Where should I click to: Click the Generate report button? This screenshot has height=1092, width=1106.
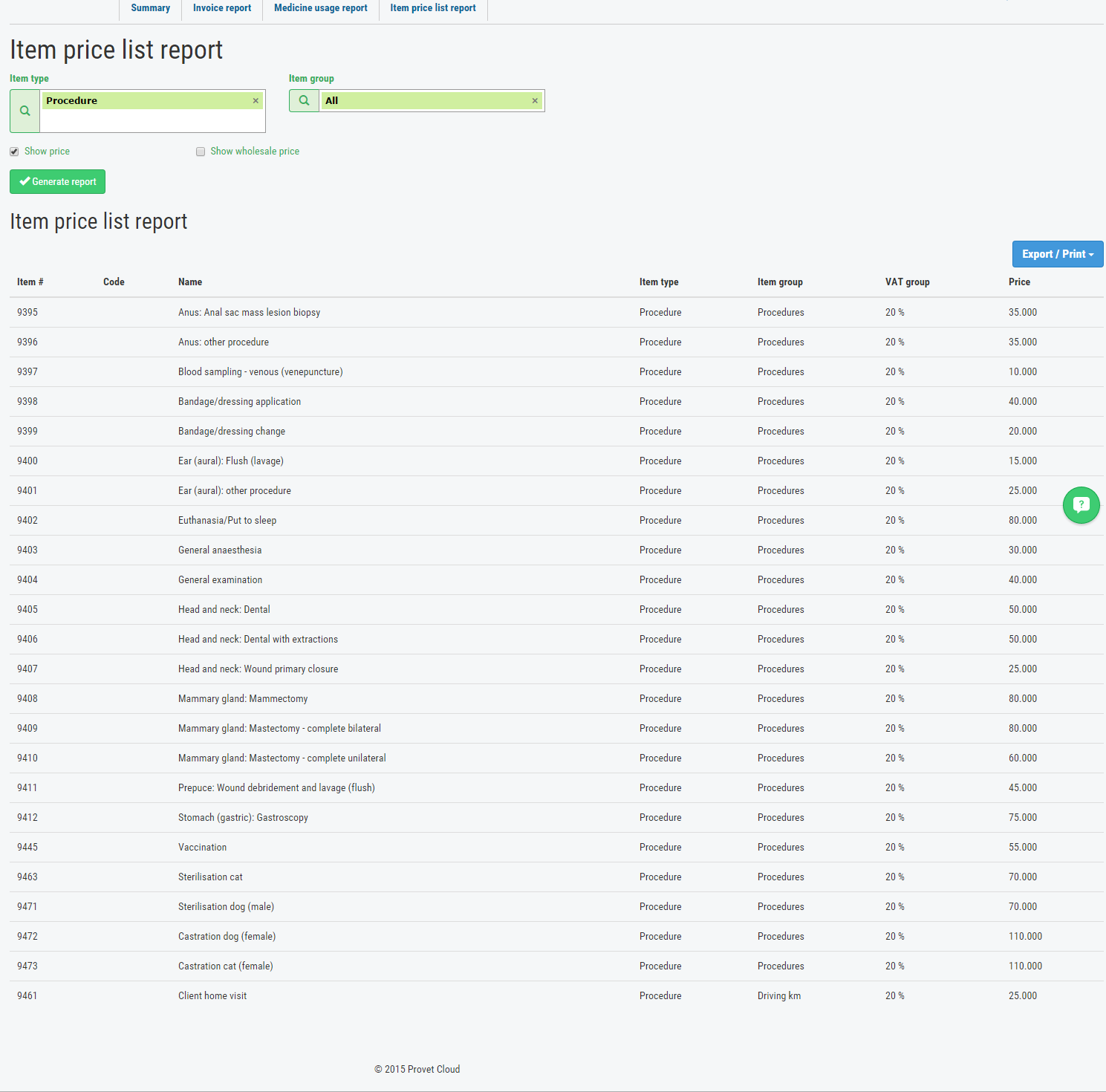tap(57, 181)
